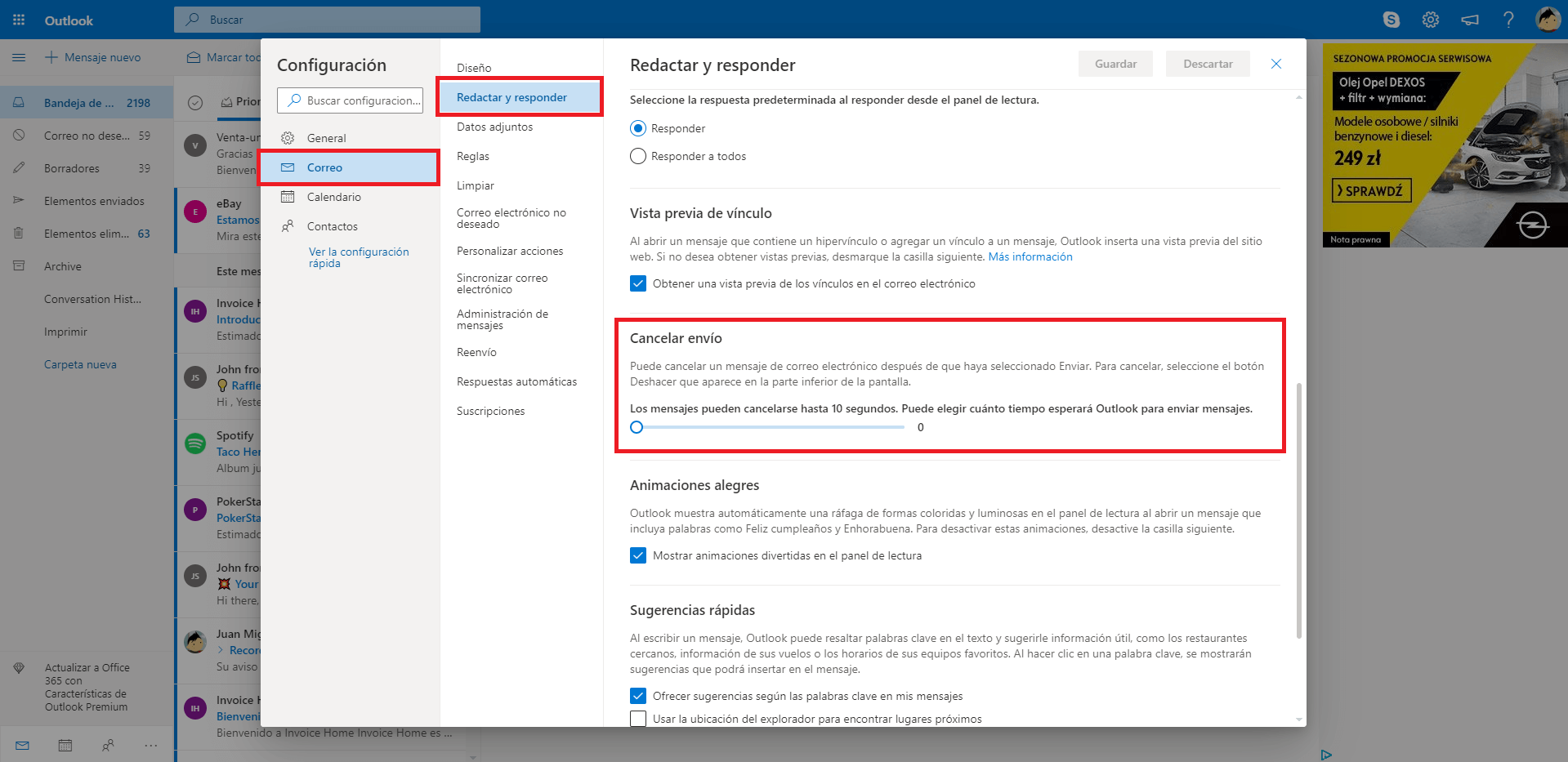The width and height of the screenshot is (1568, 762).
Task: Open Suscripciones settings section
Action: tap(490, 411)
